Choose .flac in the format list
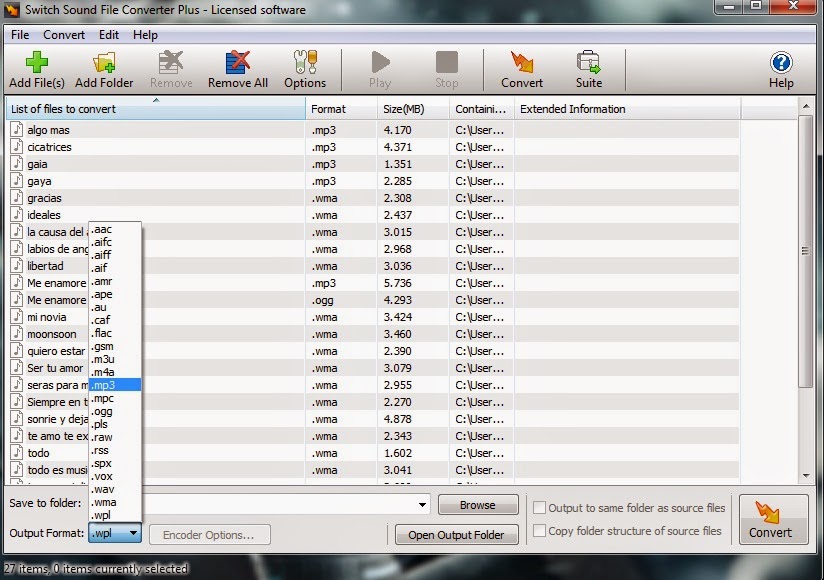Viewport: 824px width, 580px height. (115, 333)
